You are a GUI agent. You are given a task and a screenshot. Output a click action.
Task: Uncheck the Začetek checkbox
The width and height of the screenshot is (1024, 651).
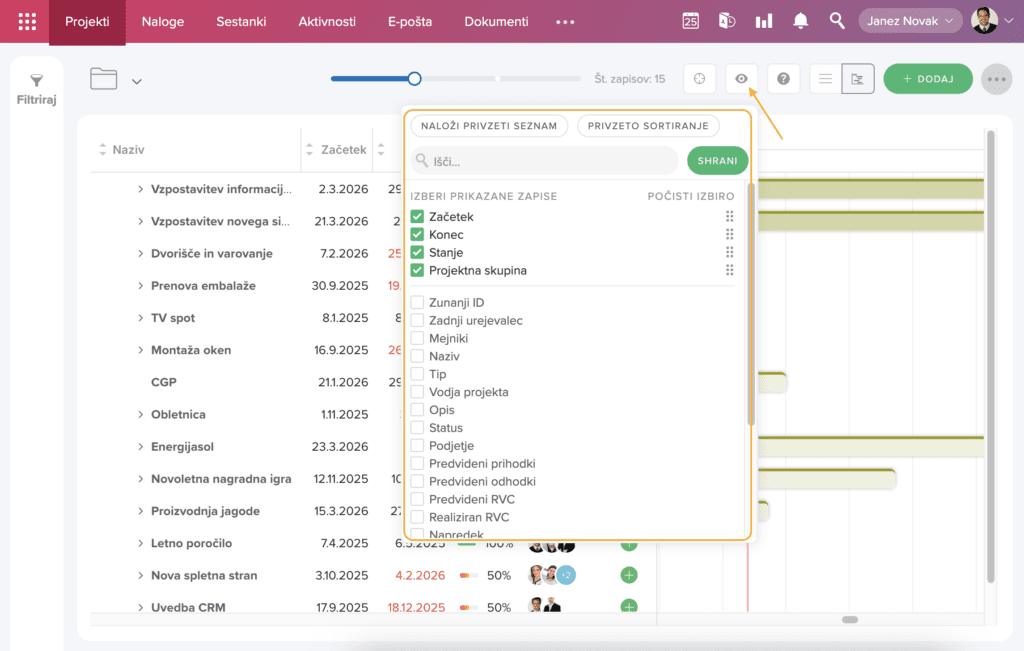(418, 217)
